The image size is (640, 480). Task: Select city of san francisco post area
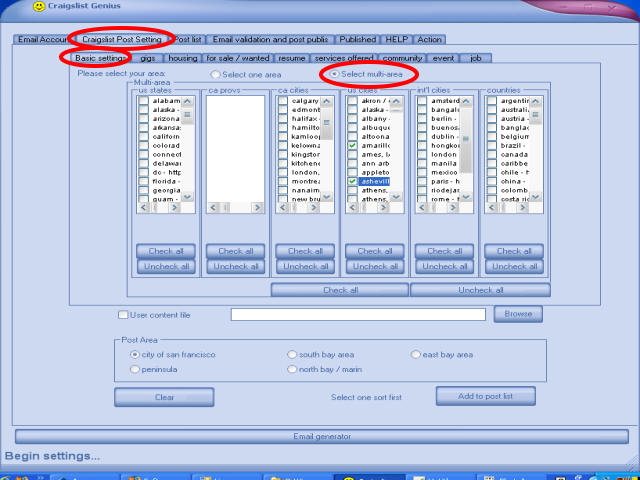click(134, 355)
